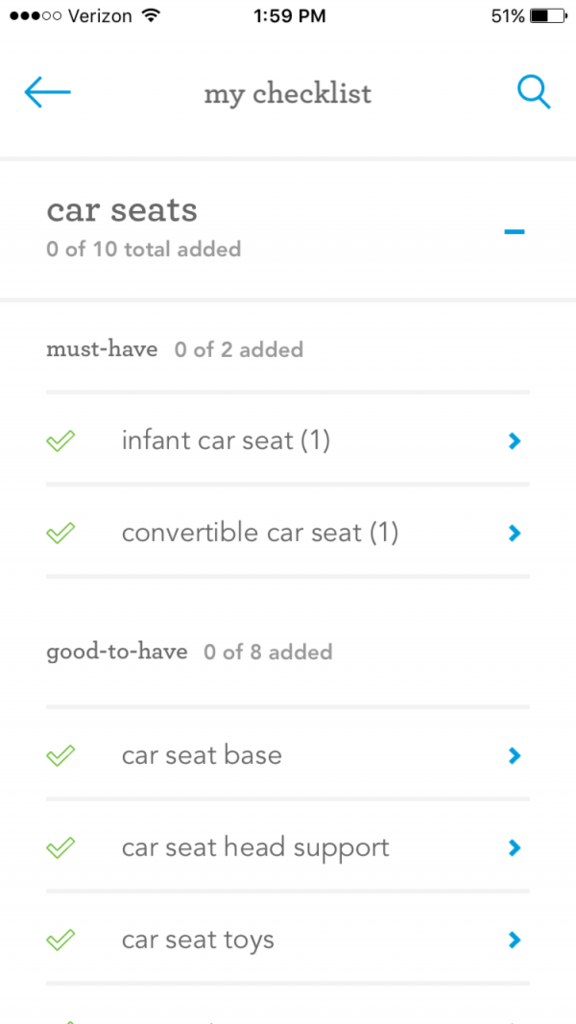Tap the car seats section heading
Viewport: 576px width, 1024px height.
pyautogui.click(x=122, y=210)
